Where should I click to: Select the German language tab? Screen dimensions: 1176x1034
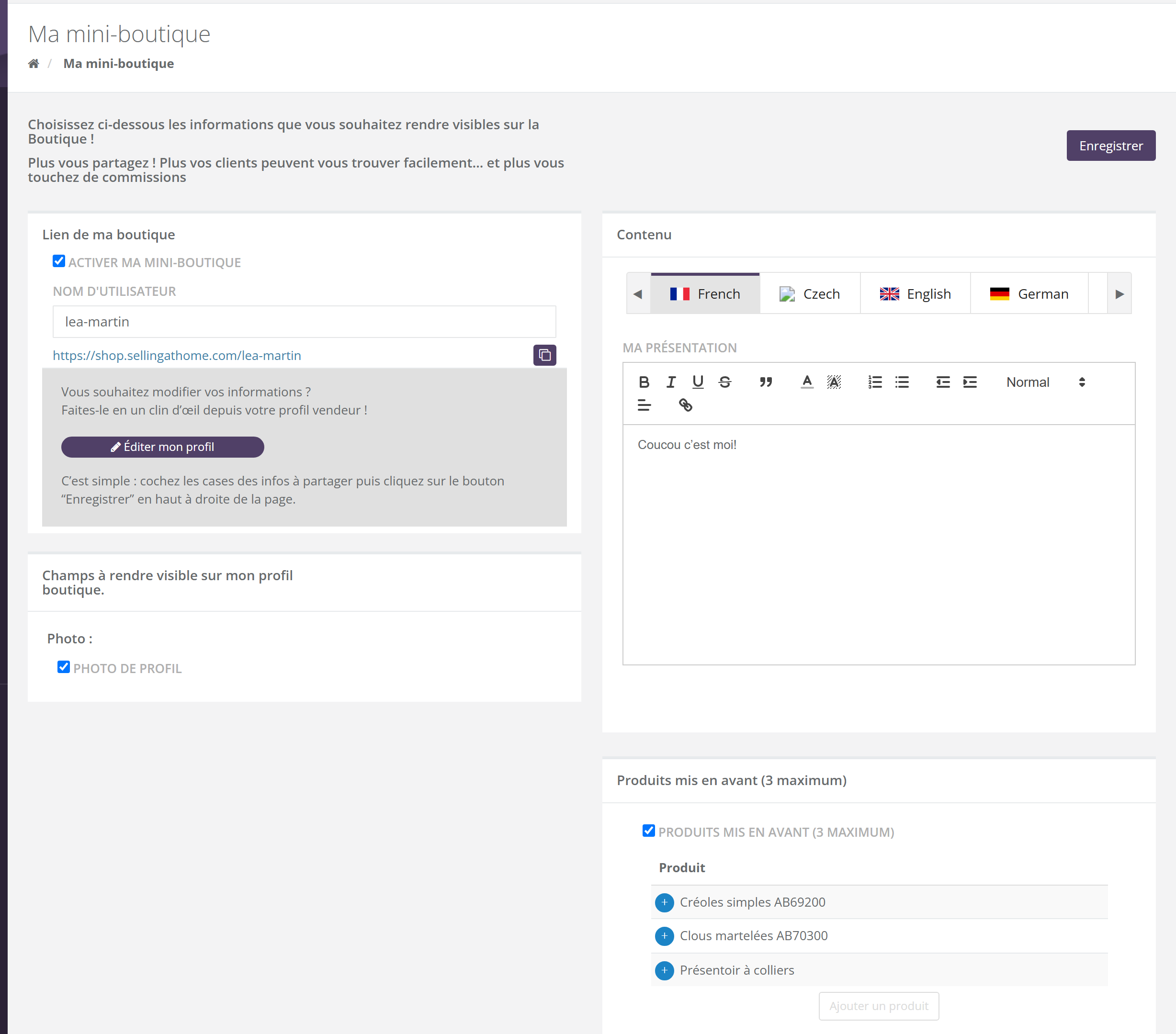pos(1029,294)
